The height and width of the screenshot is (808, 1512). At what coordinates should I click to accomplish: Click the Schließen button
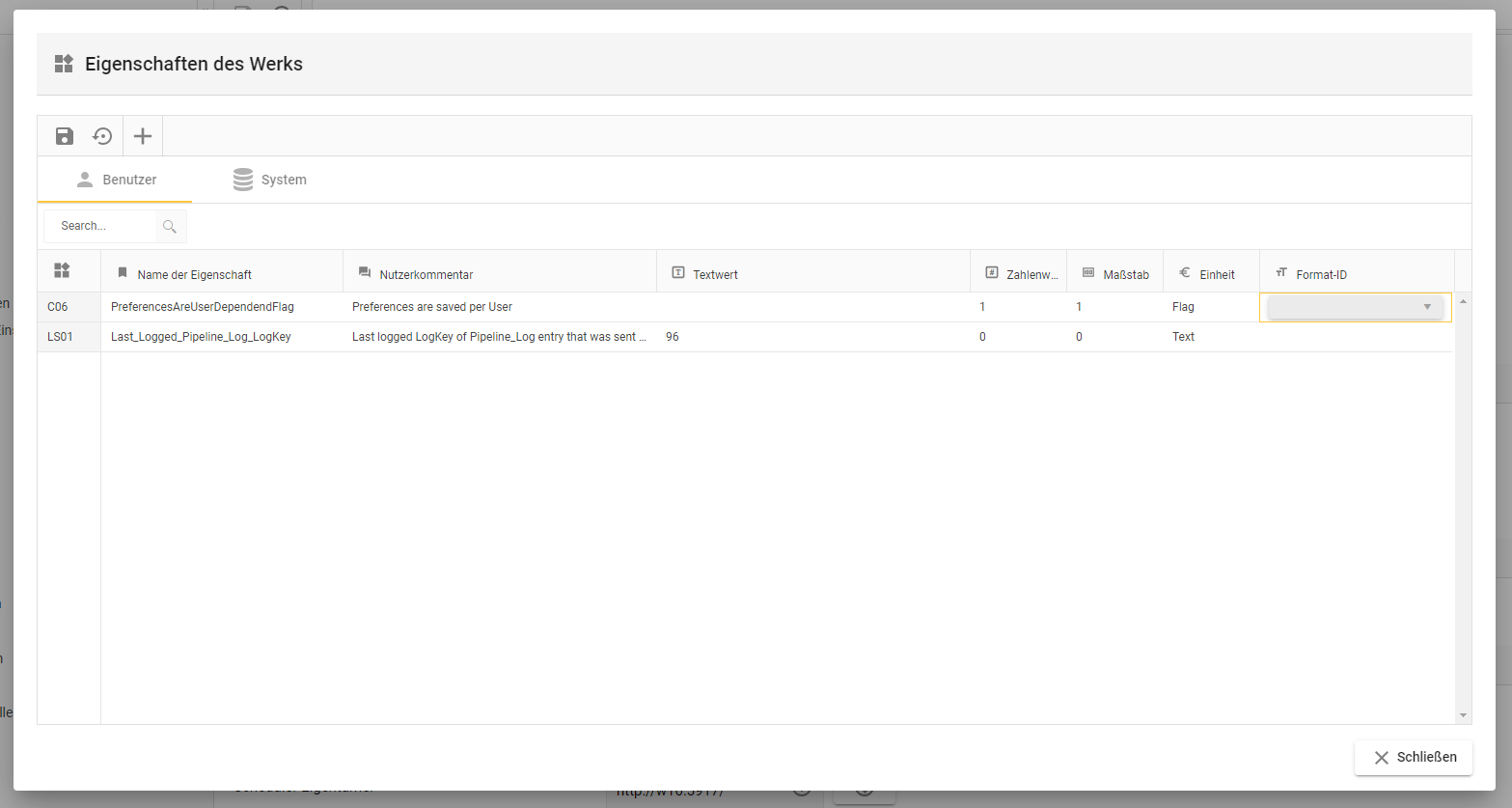1414,757
